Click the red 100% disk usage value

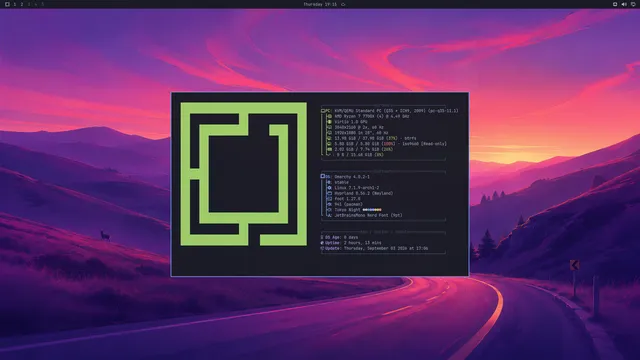tap(389, 144)
